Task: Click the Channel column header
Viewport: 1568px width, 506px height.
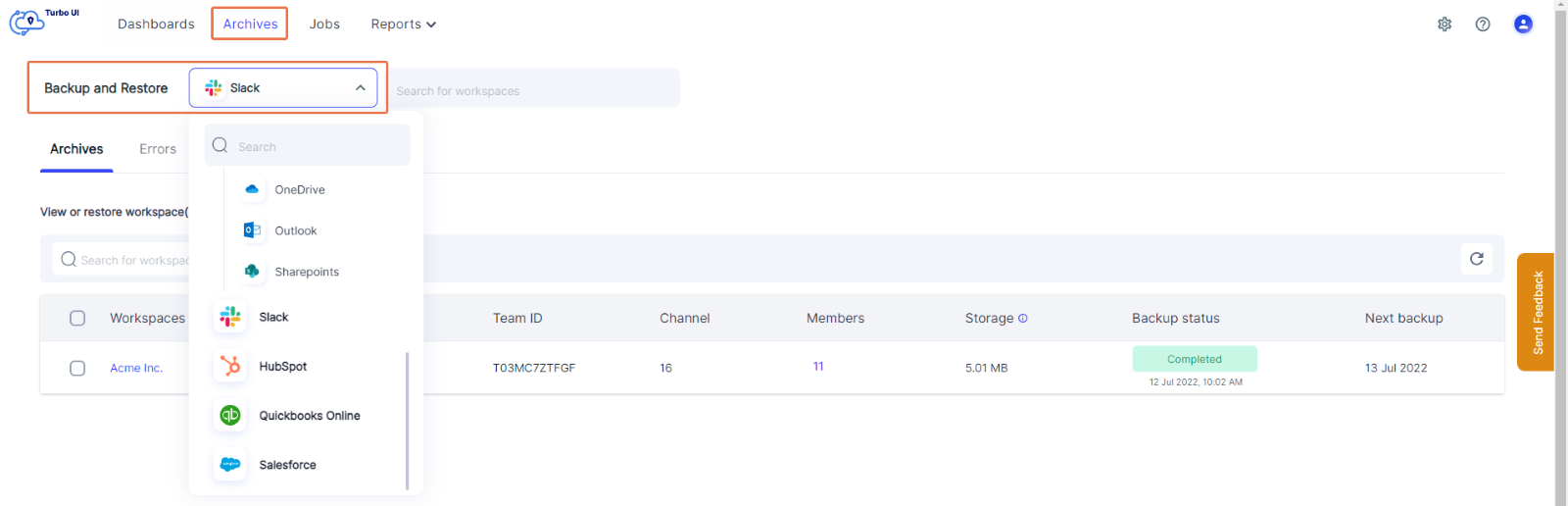Action: point(685,318)
